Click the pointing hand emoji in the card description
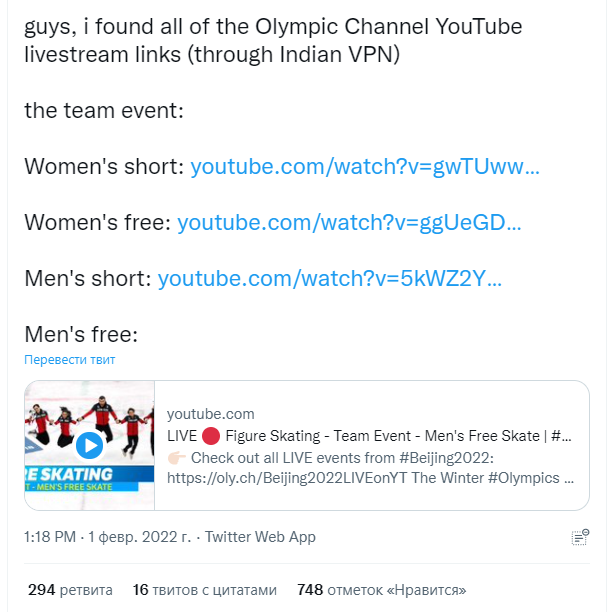 coord(176,458)
